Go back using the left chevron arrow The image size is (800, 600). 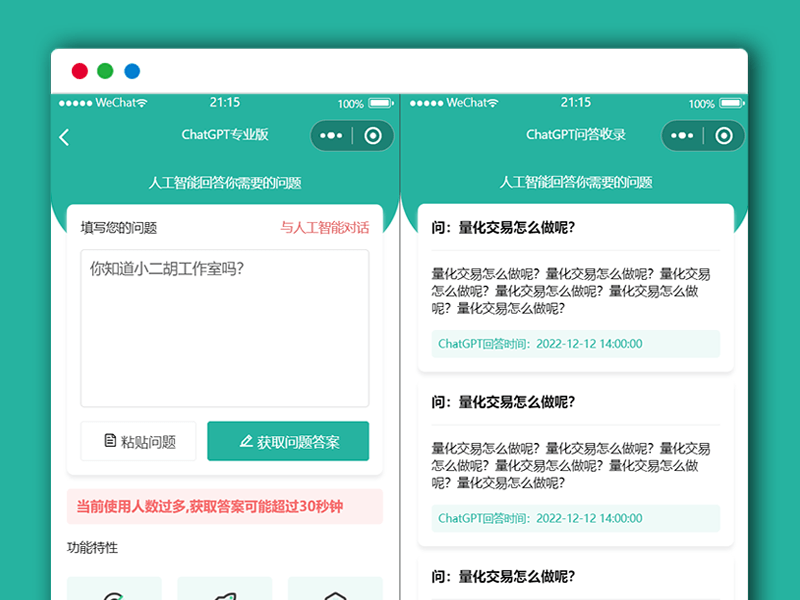pyautogui.click(x=64, y=137)
